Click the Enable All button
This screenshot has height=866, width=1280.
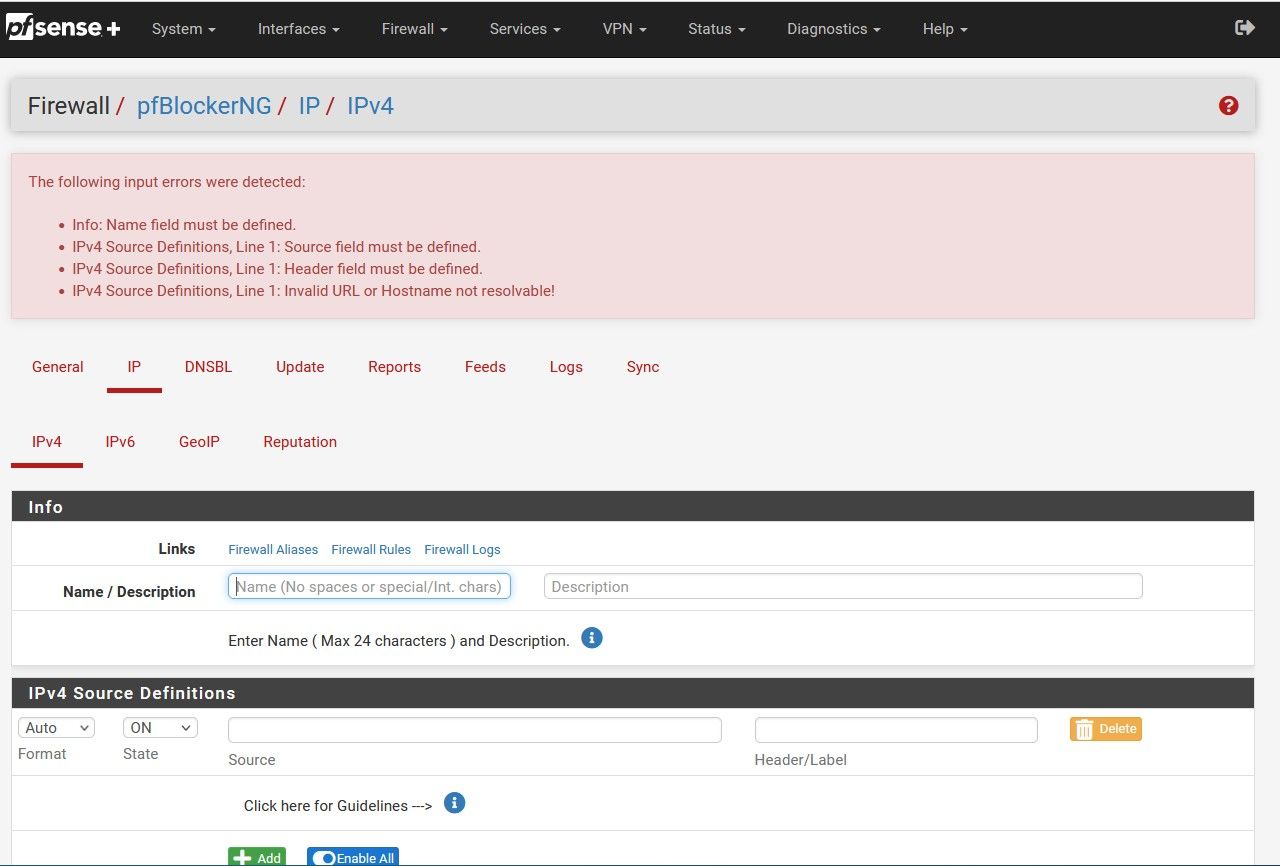pos(353,857)
